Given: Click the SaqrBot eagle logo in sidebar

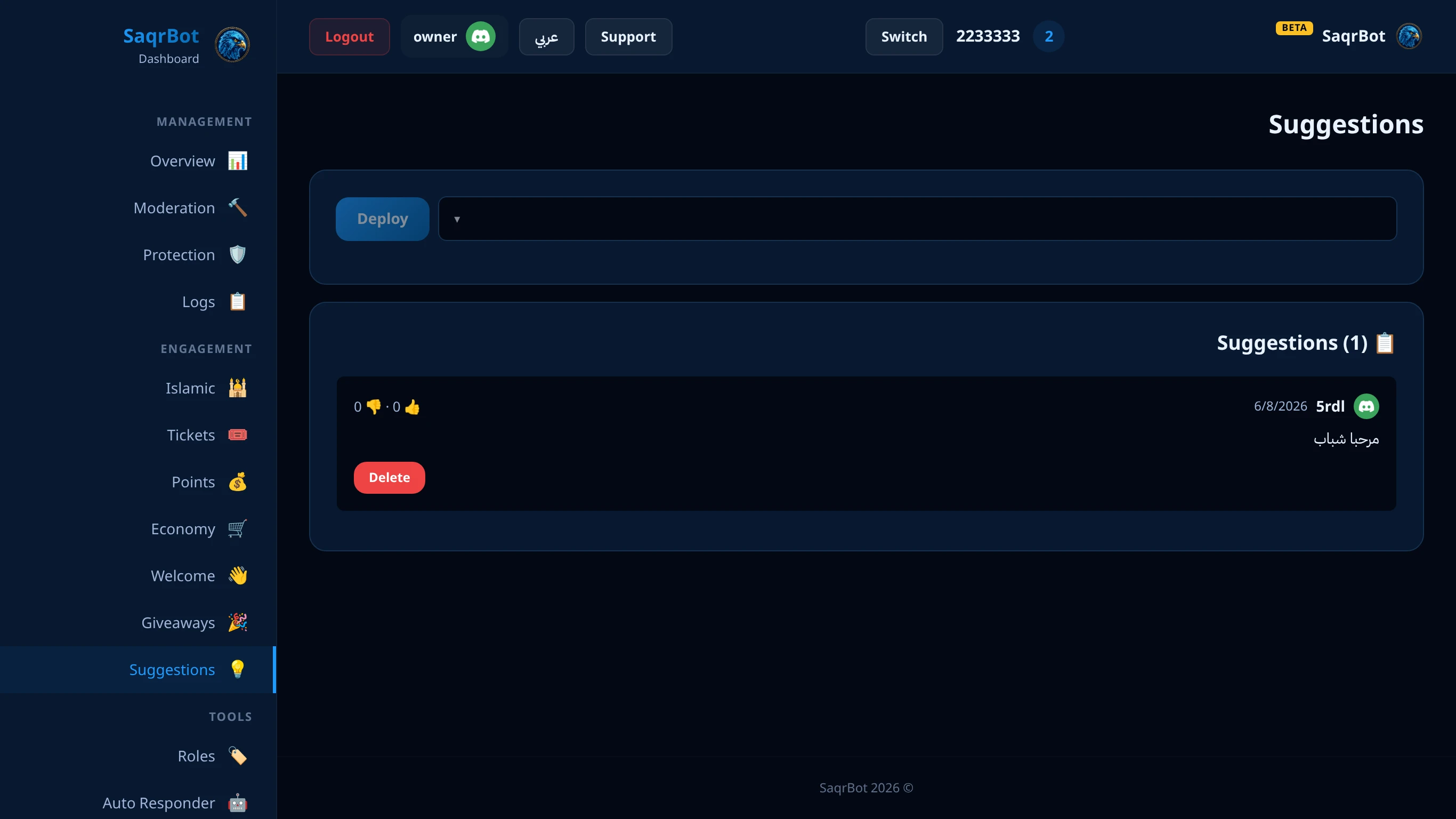Looking at the screenshot, I should [232, 45].
